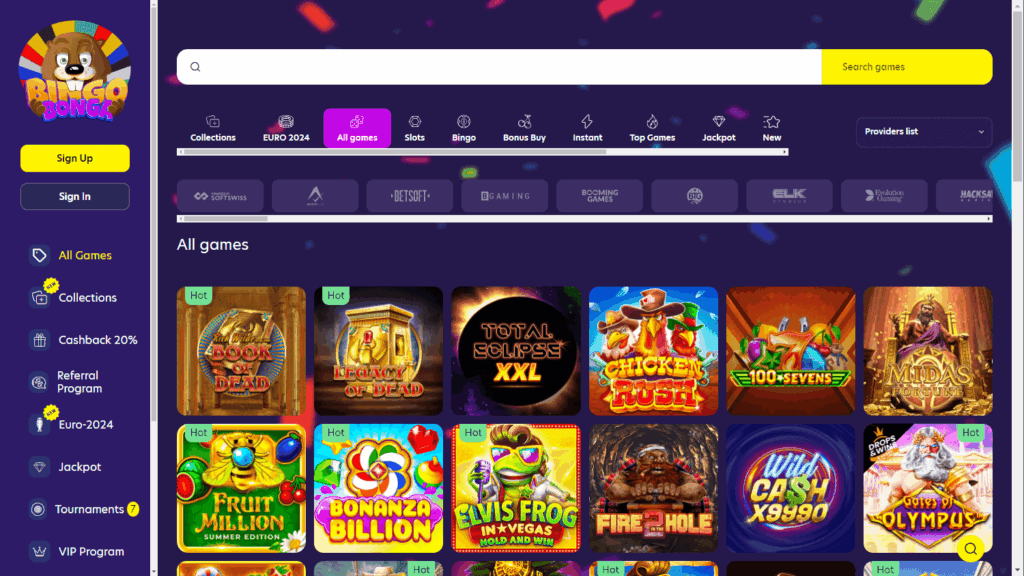Filter by Betsoft provider
This screenshot has width=1024, height=576.
pos(409,196)
